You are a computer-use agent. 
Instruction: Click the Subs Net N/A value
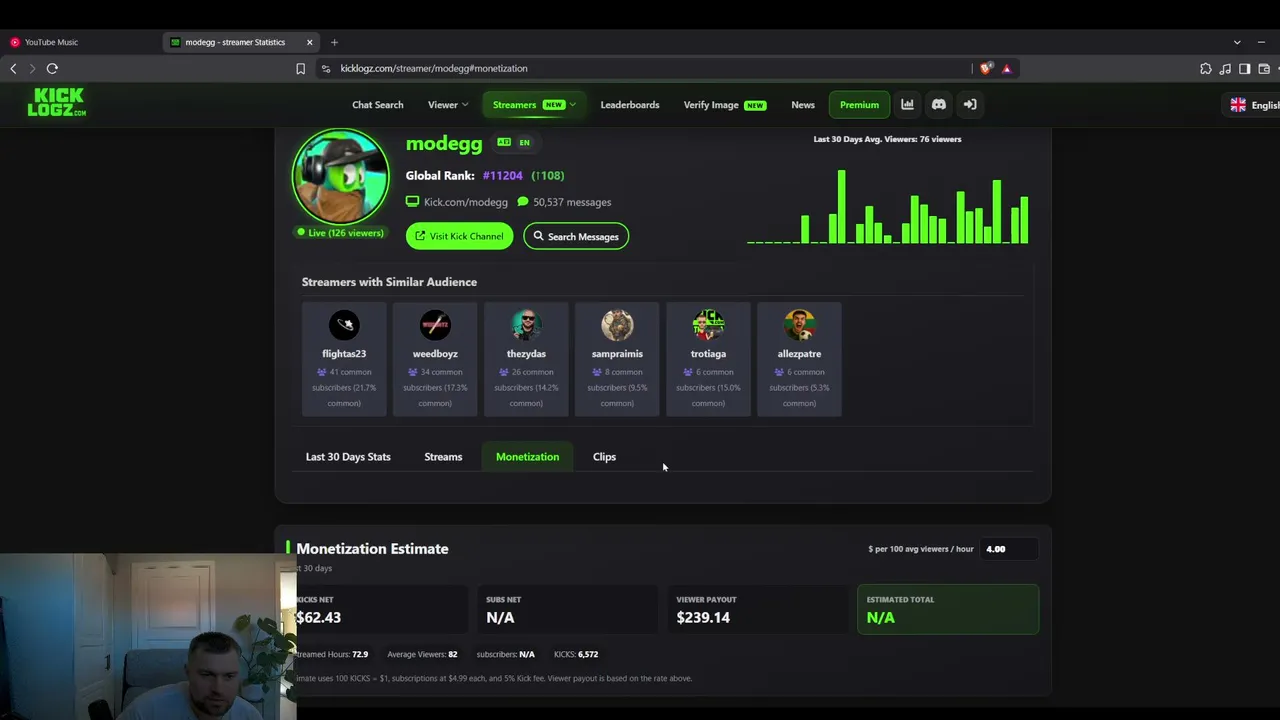tap(500, 618)
